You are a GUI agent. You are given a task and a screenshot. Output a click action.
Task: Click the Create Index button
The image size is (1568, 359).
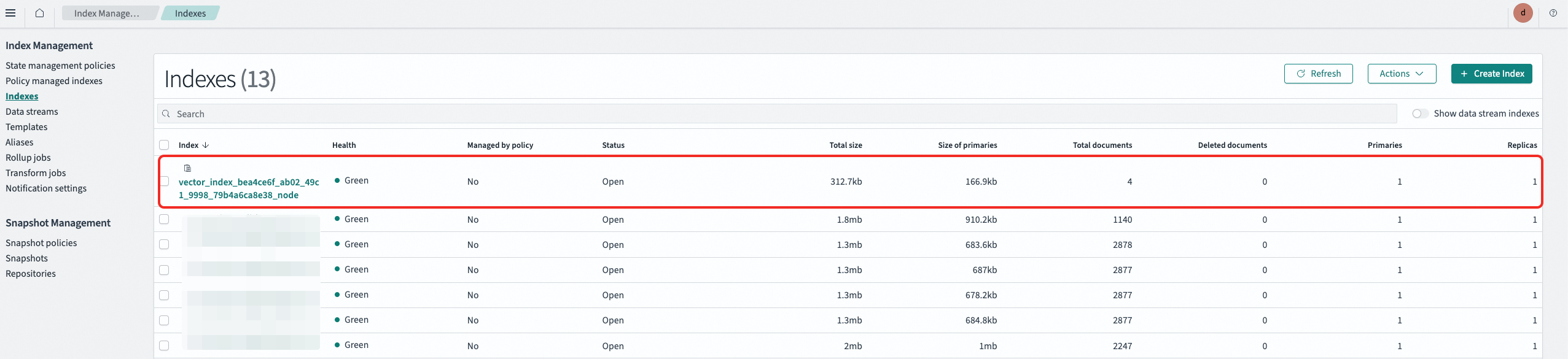[x=1491, y=74]
